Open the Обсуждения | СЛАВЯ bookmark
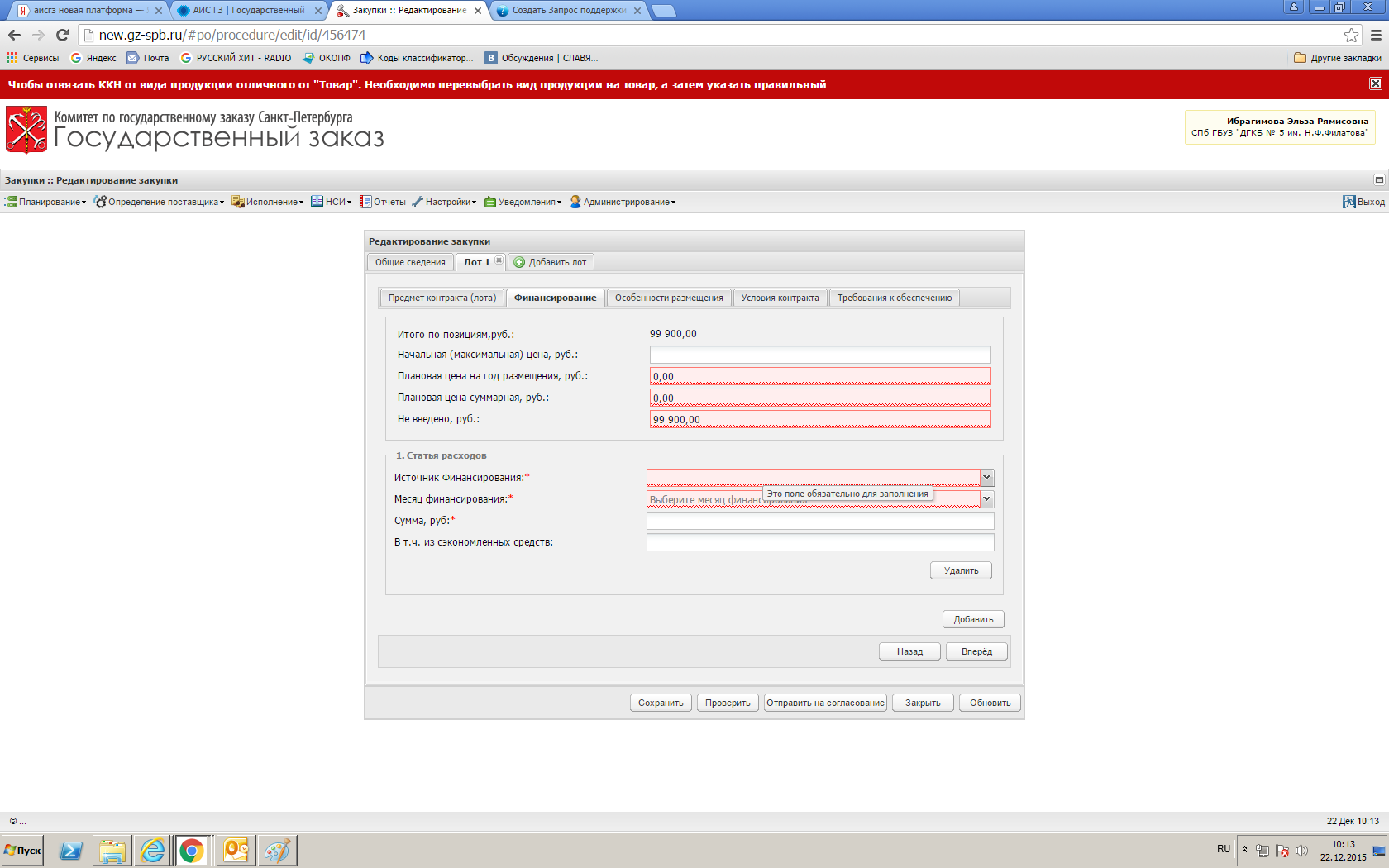This screenshot has height=868, width=1389. (542, 58)
